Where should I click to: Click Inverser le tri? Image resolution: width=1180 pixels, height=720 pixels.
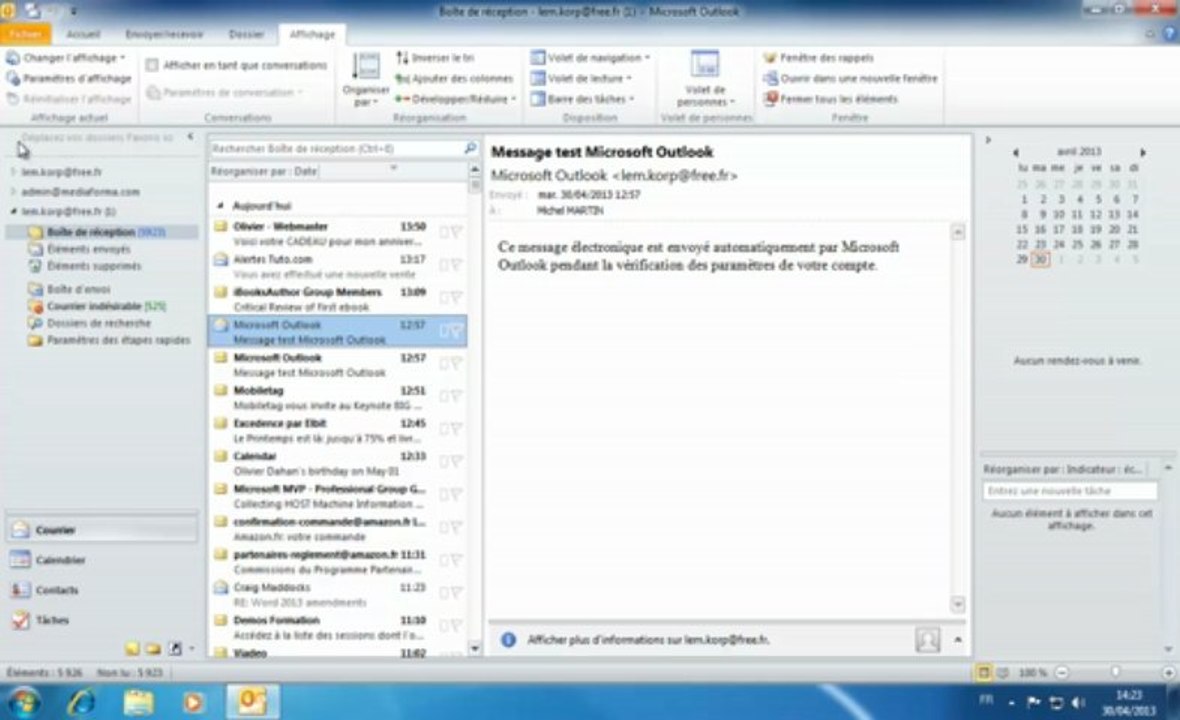coord(435,58)
